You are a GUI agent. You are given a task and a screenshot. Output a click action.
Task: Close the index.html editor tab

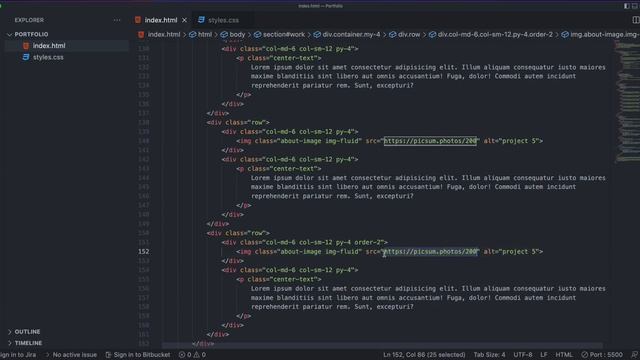click(184, 20)
